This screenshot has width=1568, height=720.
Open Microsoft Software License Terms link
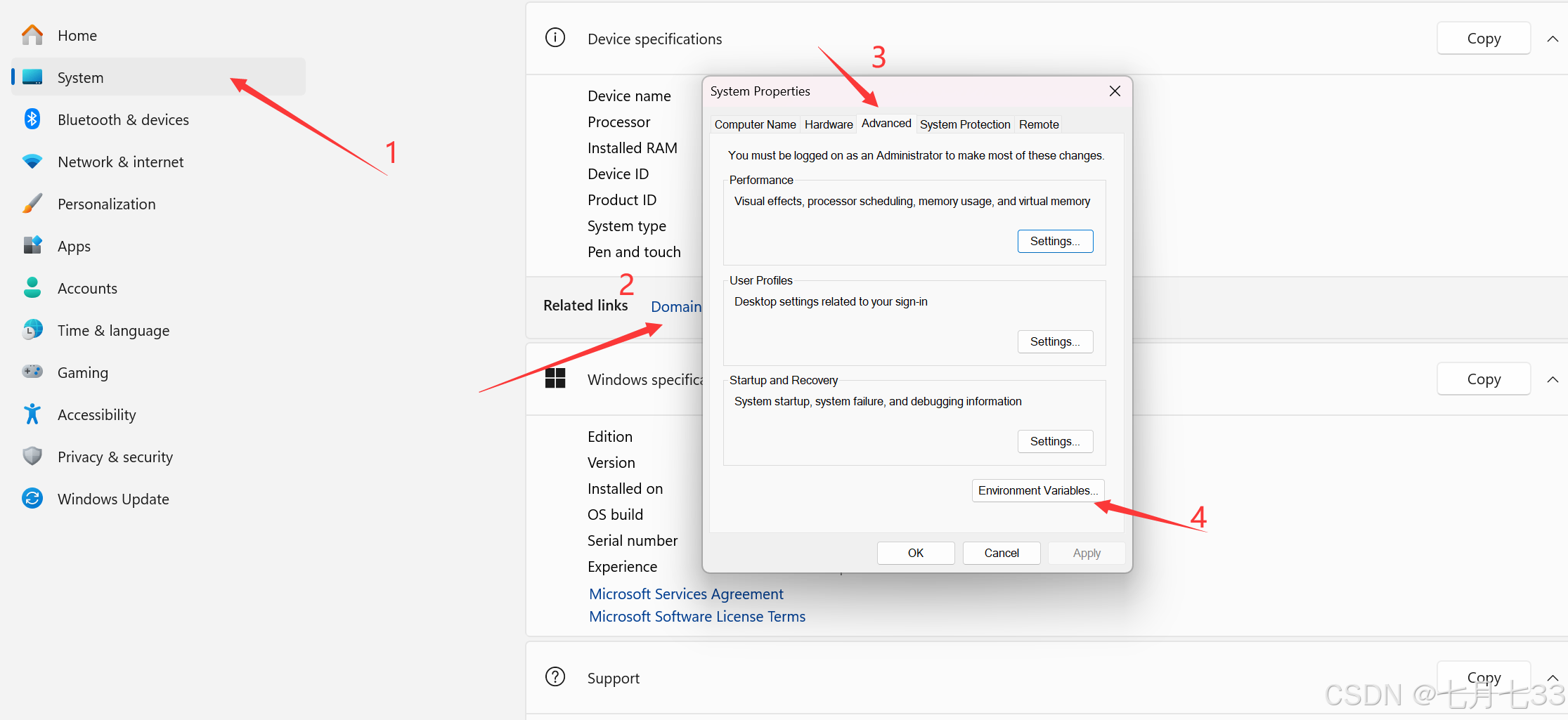pos(697,617)
